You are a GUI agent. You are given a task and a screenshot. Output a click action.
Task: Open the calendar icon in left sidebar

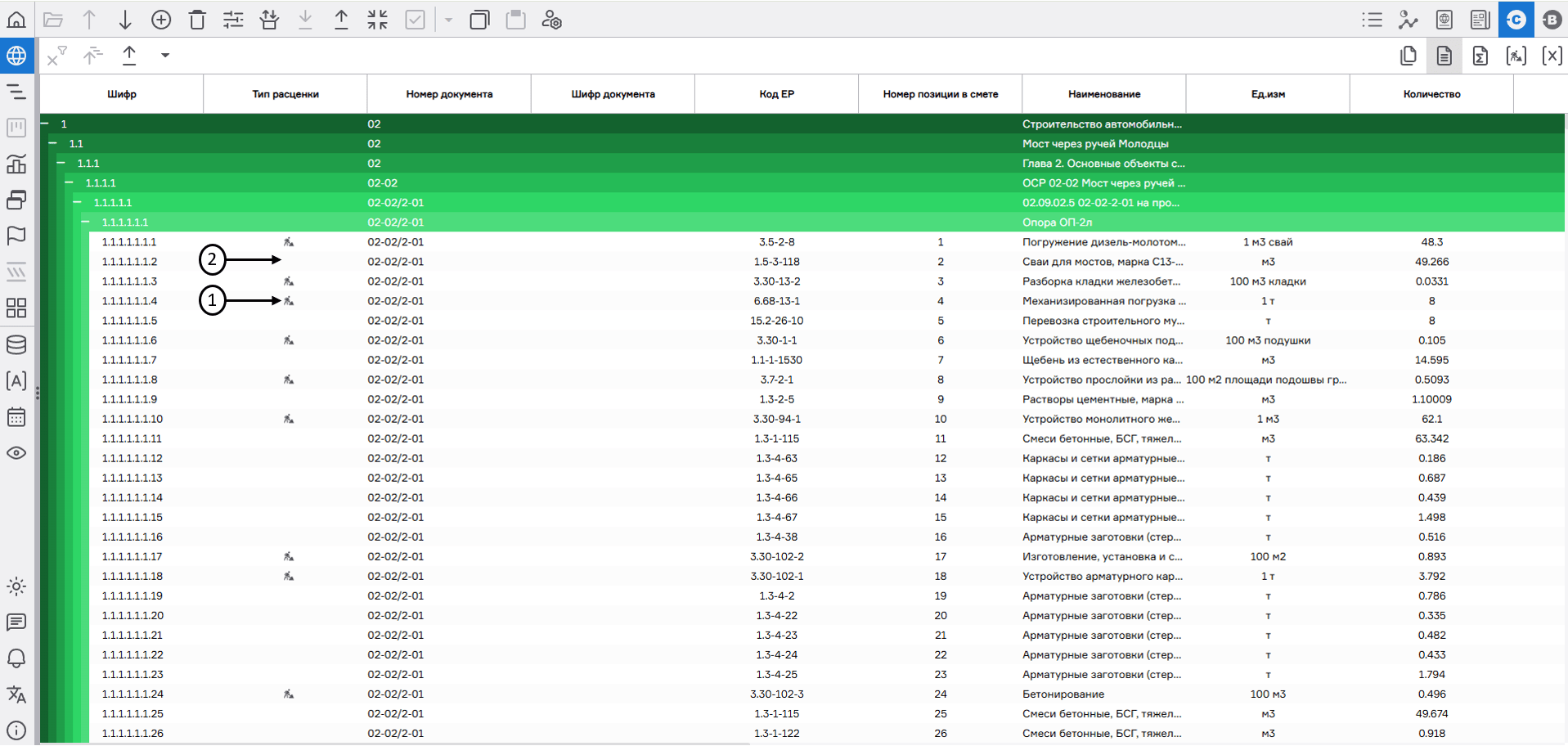pos(16,417)
